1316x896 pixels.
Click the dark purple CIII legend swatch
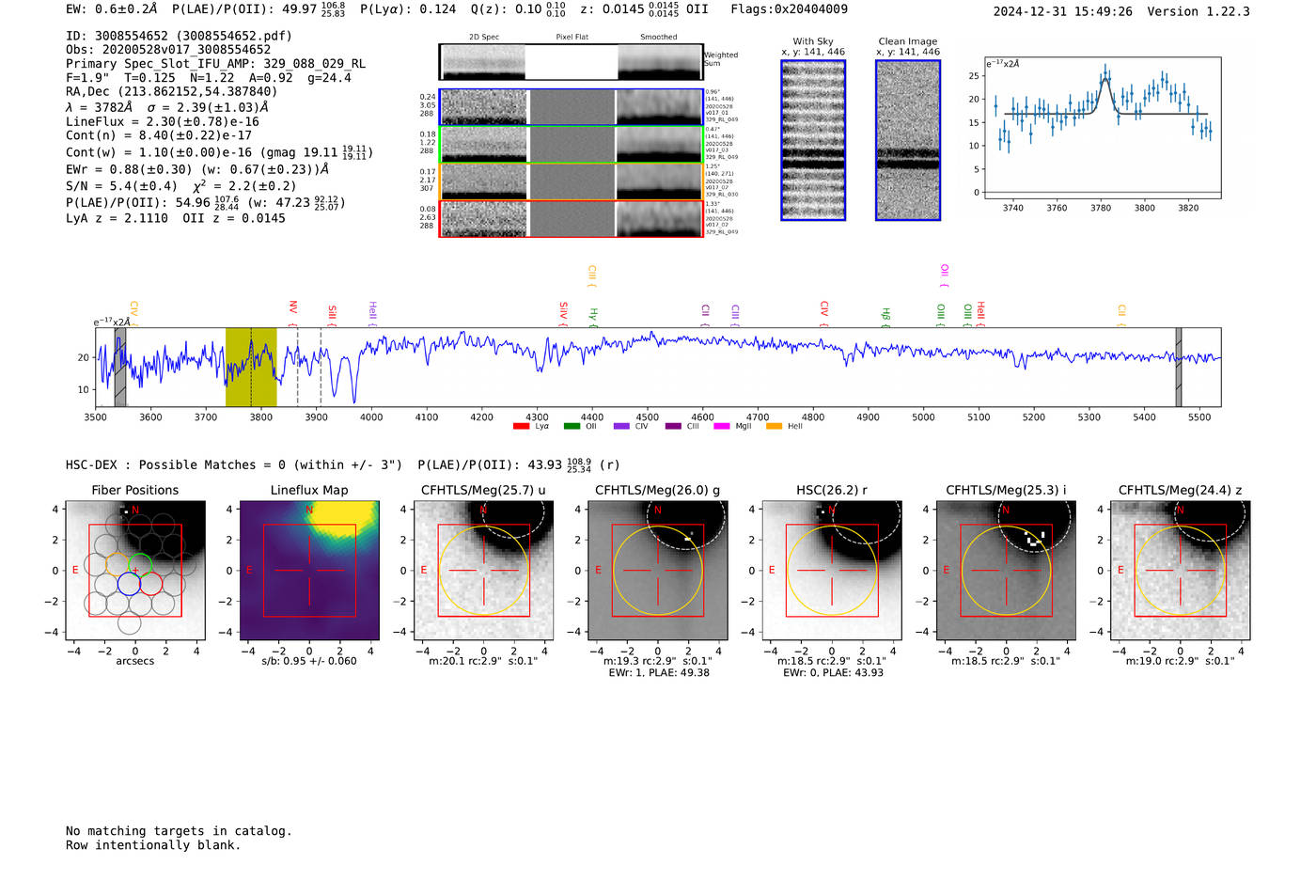pyautogui.click(x=673, y=427)
